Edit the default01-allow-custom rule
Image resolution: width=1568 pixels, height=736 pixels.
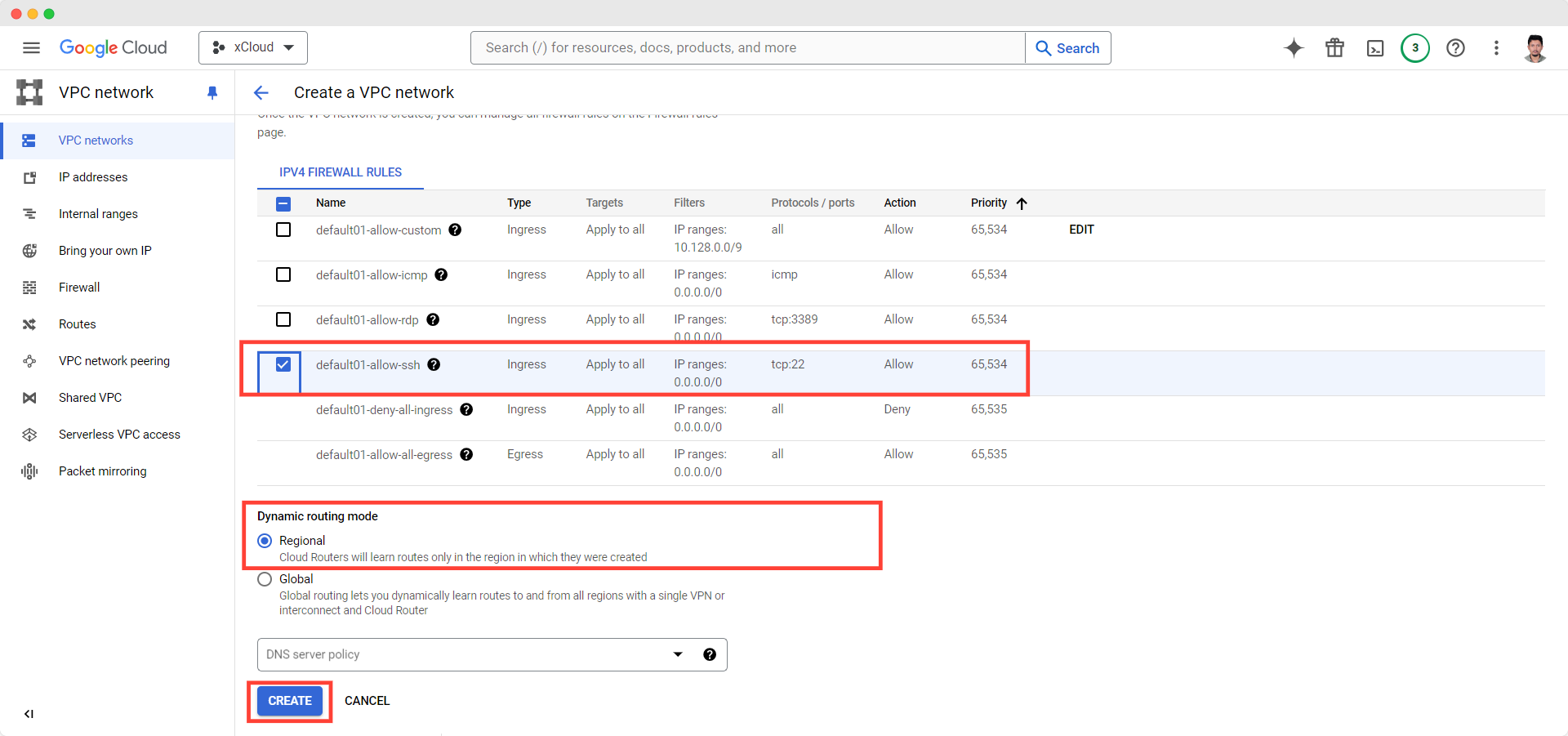tap(1080, 230)
